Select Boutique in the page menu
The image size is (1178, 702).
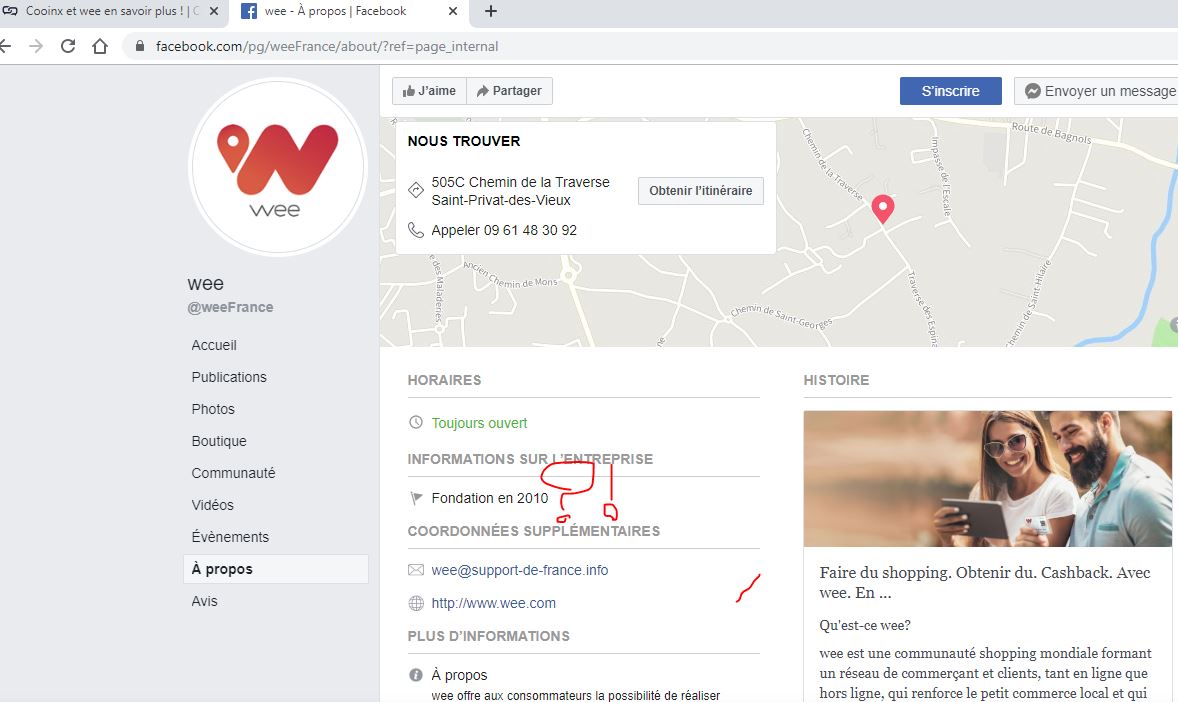pyautogui.click(x=219, y=441)
